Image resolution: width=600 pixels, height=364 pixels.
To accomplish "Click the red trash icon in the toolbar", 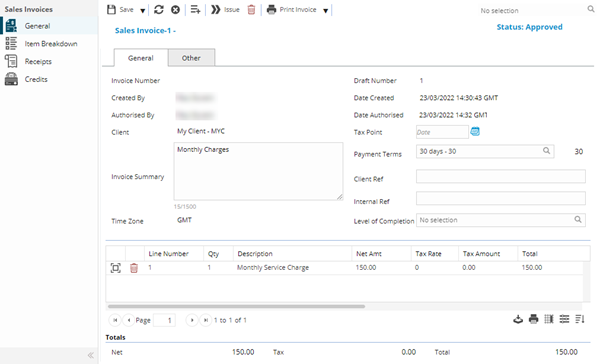I will click(x=251, y=10).
